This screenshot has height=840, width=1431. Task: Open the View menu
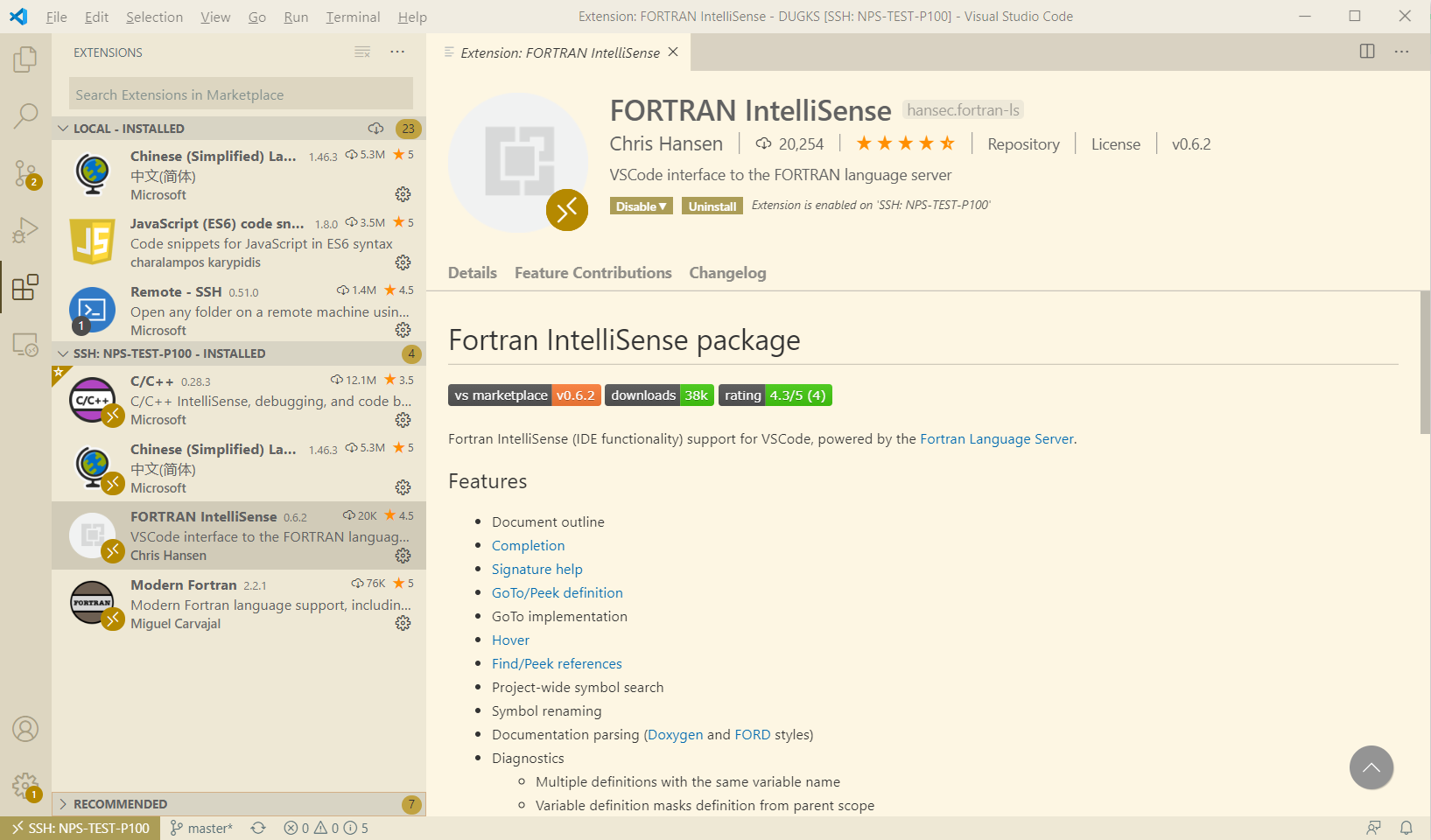215,17
